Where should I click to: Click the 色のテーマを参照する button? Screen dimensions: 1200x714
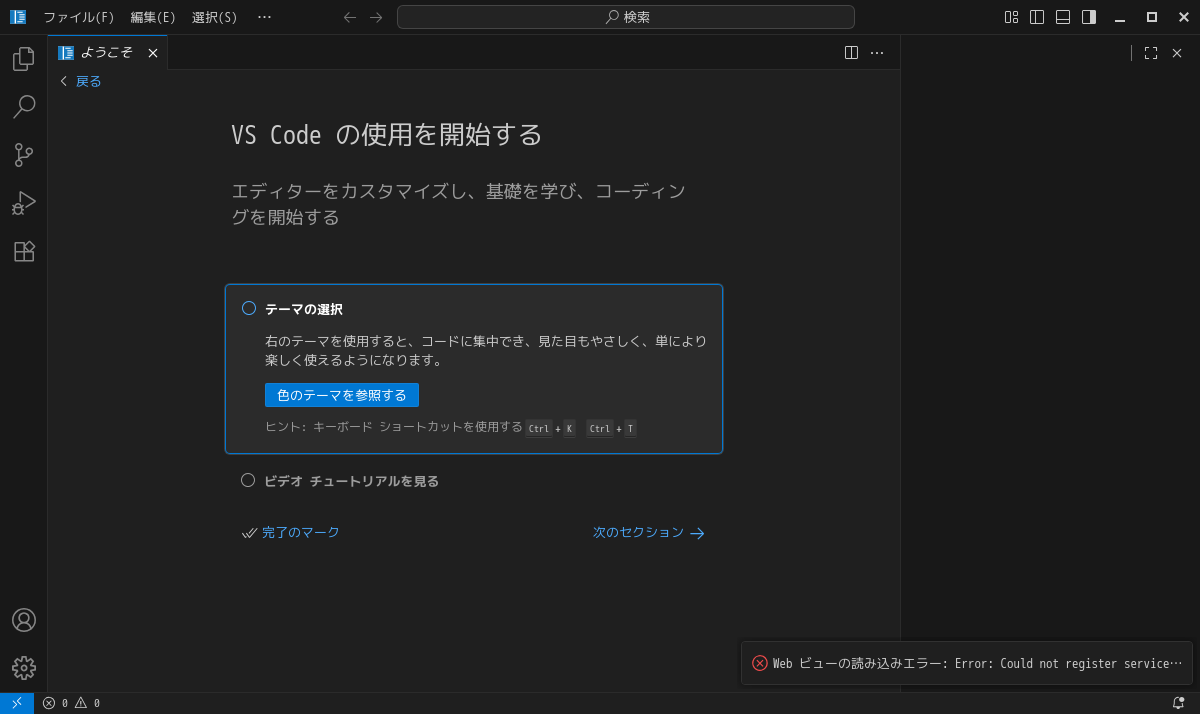click(x=342, y=395)
